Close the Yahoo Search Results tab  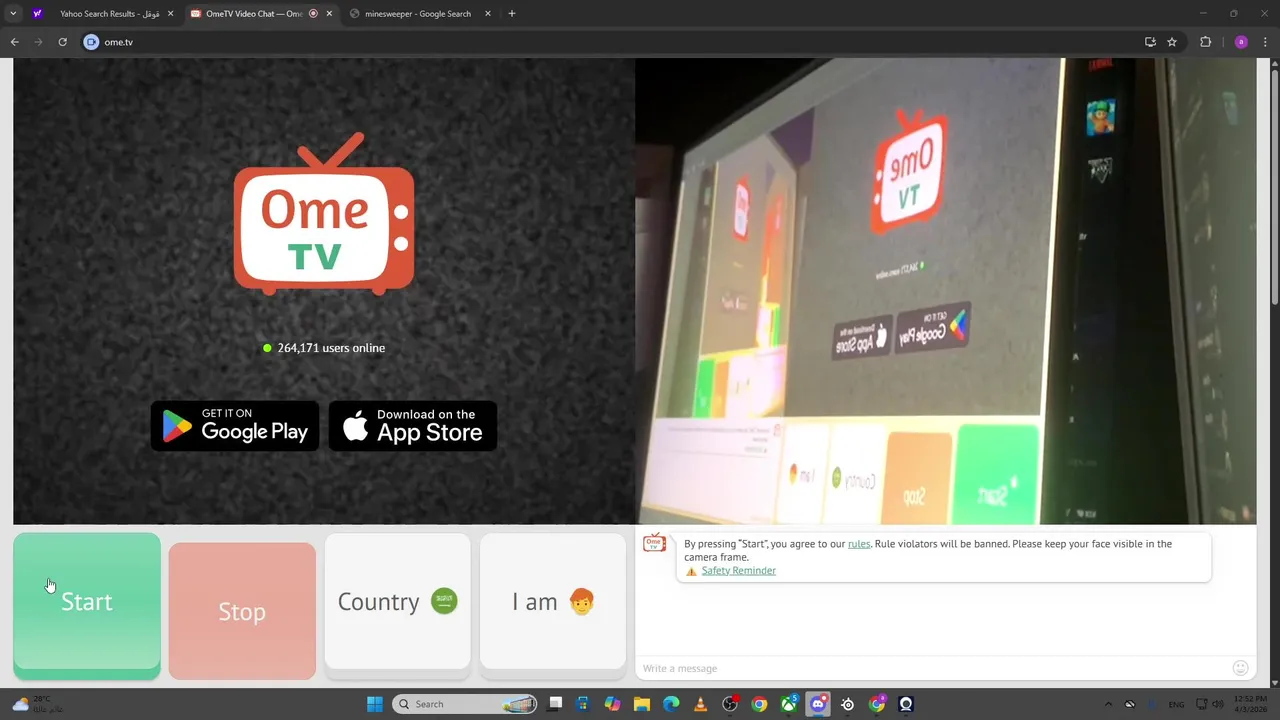click(x=170, y=14)
